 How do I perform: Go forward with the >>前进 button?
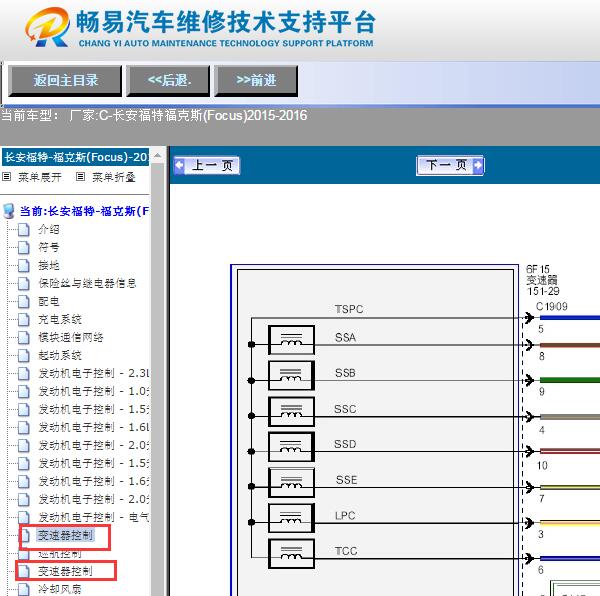tap(256, 80)
